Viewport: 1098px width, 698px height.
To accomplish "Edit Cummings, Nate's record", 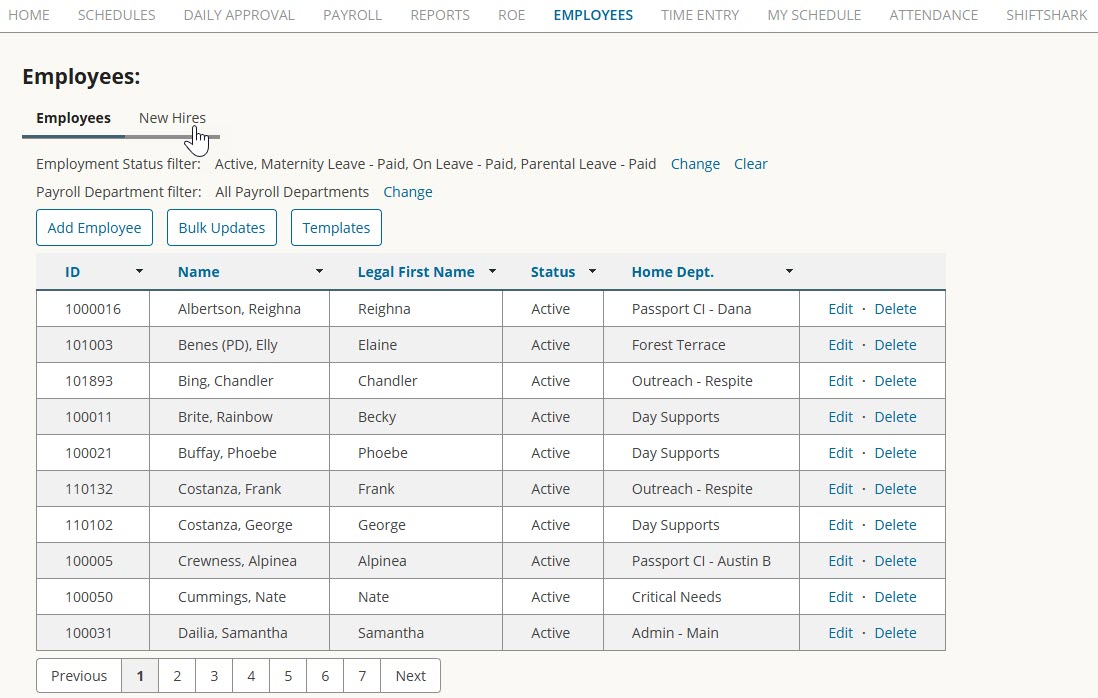I will coord(840,597).
